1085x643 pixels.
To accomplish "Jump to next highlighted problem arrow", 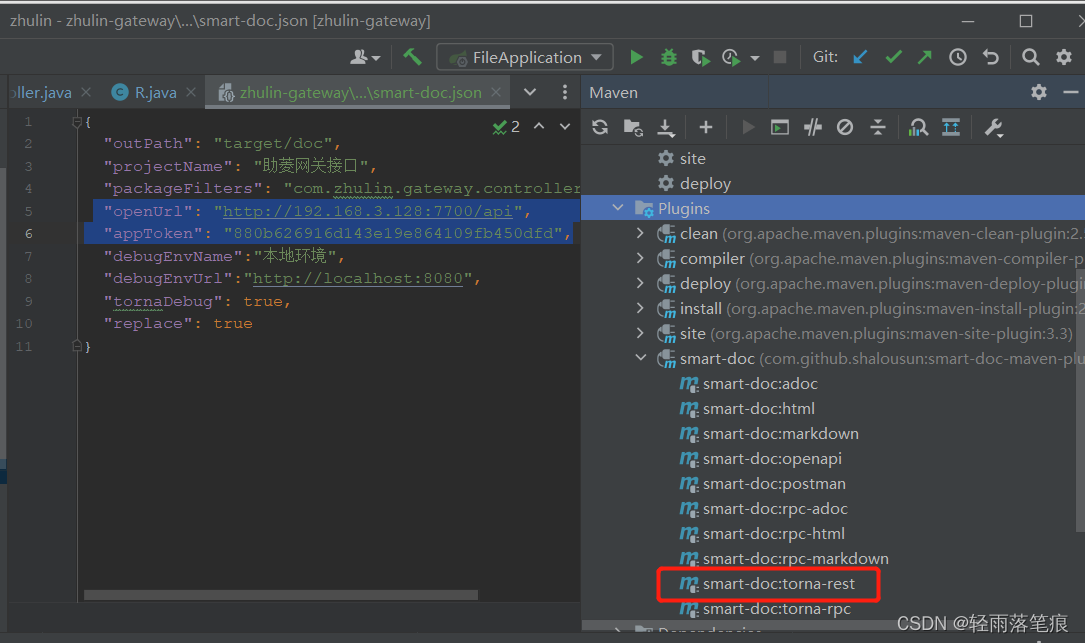I will 565,126.
